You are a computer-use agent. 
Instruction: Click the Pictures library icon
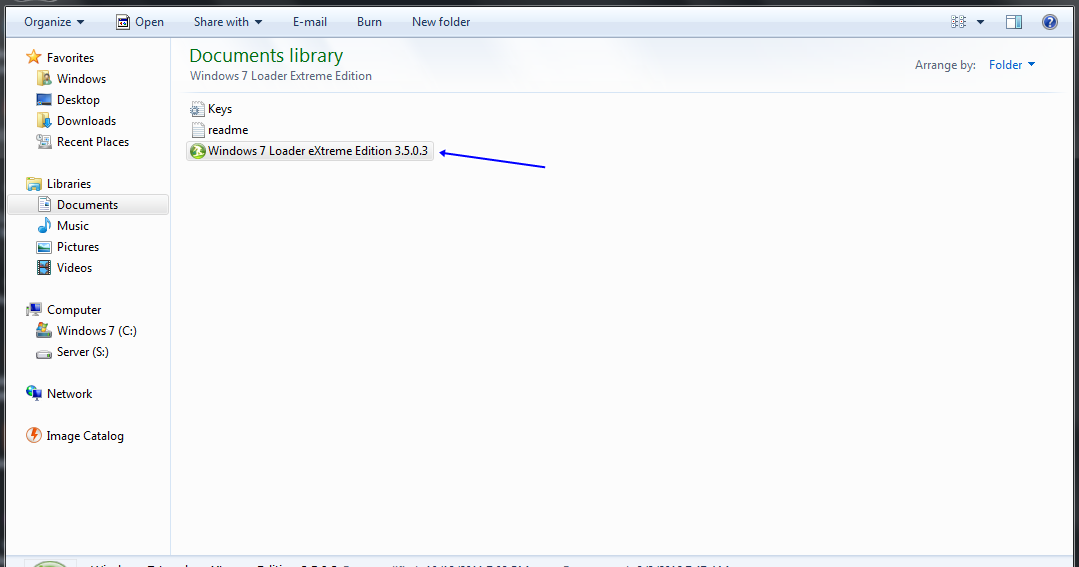(x=44, y=247)
